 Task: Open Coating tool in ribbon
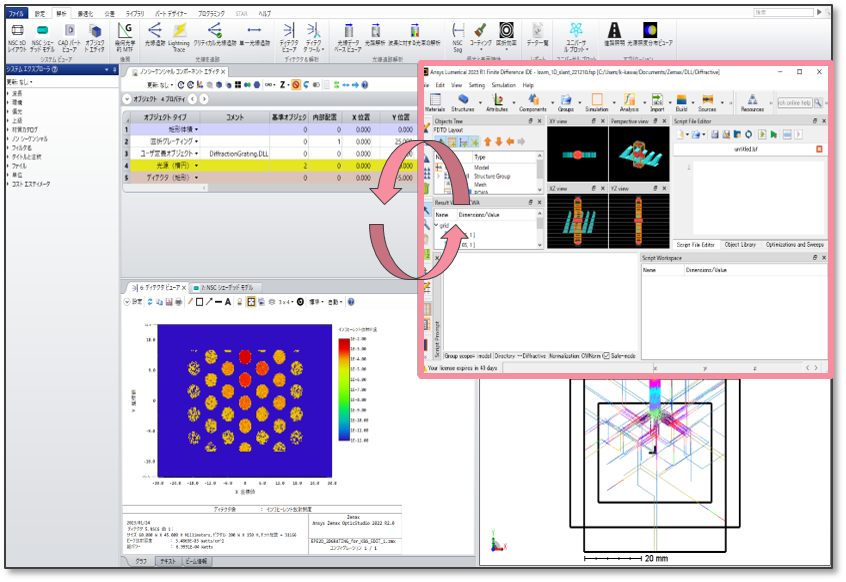pos(480,35)
